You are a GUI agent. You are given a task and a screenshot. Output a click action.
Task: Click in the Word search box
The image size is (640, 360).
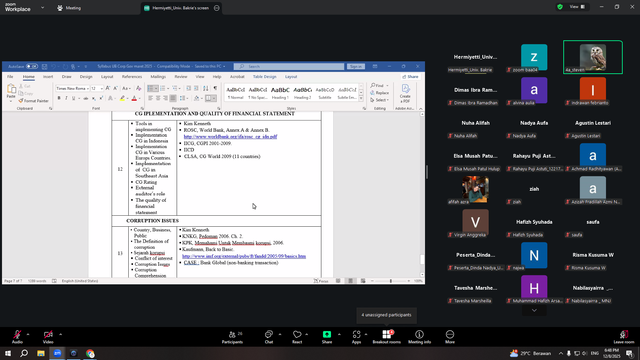point(289,66)
